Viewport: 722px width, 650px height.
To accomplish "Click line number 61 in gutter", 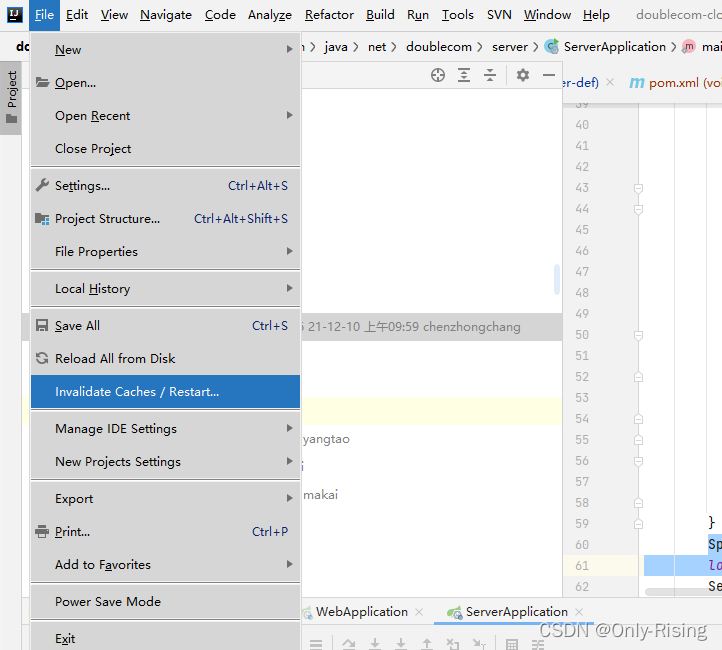I will point(582,565).
